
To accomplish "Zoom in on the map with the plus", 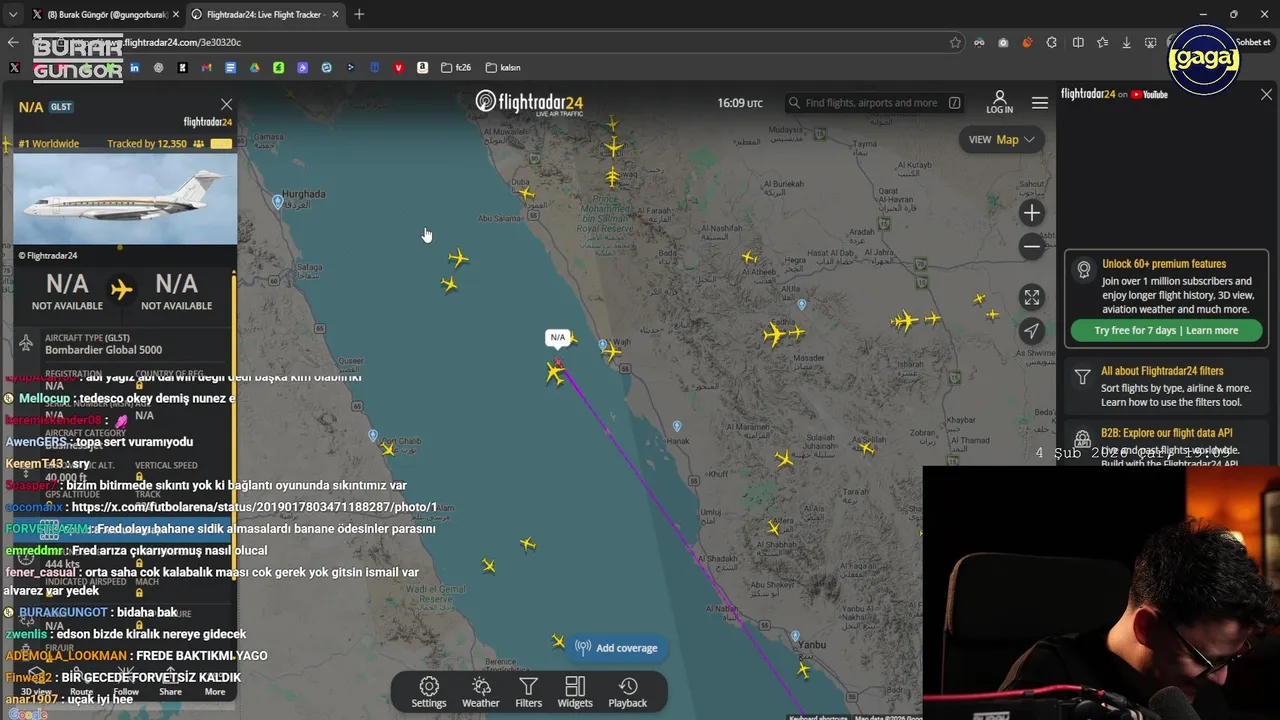I will [1032, 213].
